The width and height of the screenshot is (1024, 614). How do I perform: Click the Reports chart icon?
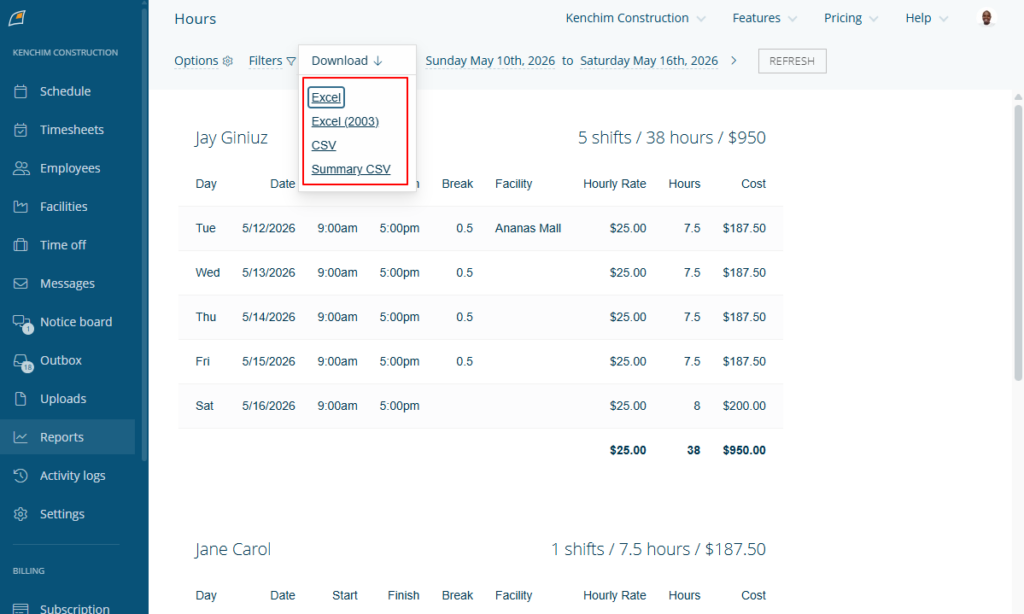click(21, 438)
